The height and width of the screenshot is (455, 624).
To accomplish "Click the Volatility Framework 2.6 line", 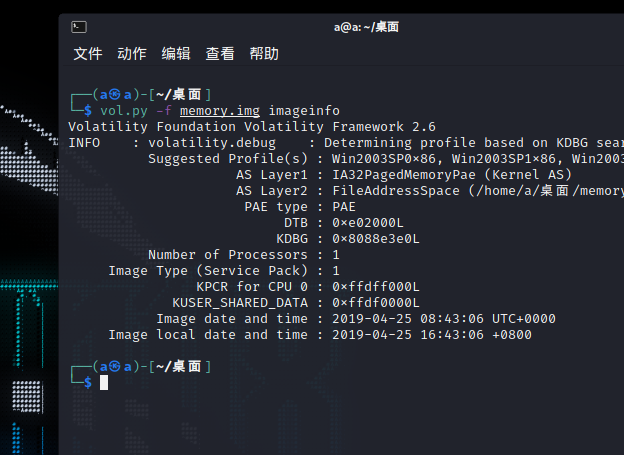I will 252,127.
